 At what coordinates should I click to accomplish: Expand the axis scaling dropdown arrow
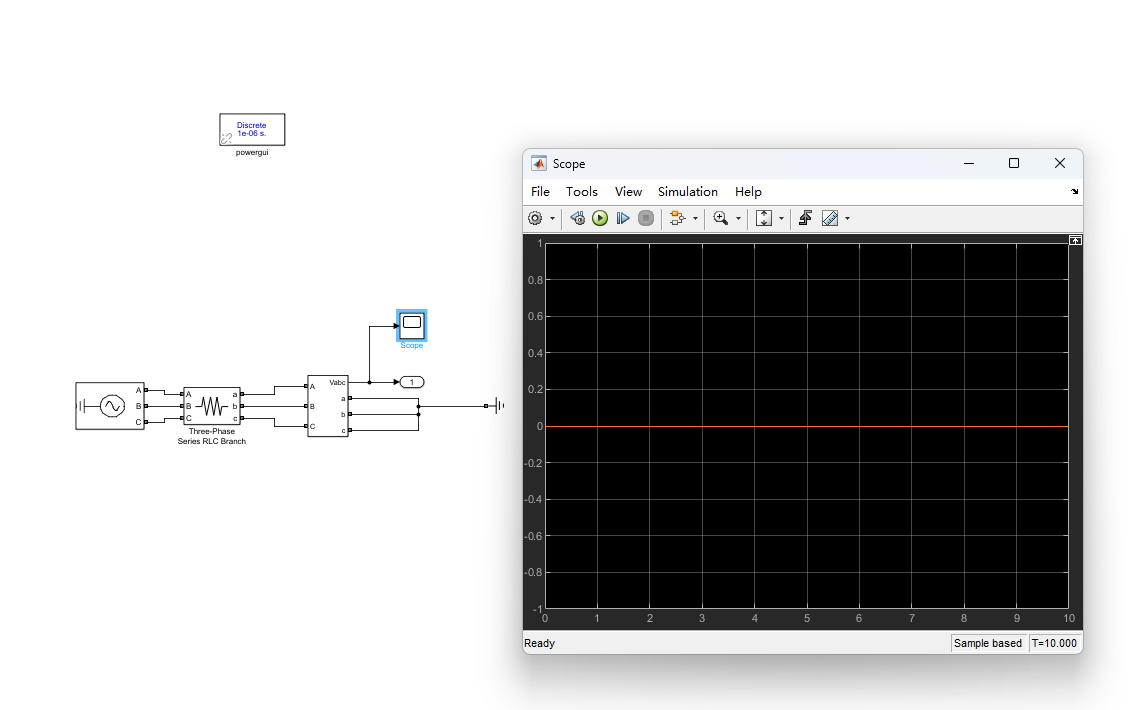point(781,218)
